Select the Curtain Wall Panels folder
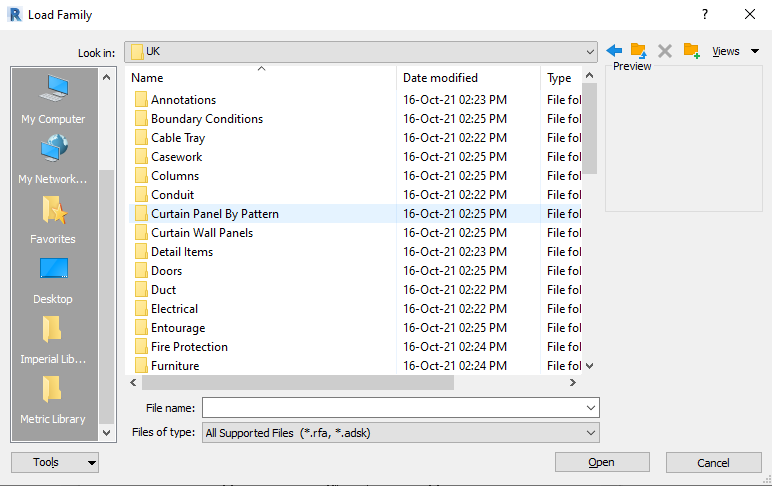The height and width of the screenshot is (486, 772). coord(202,233)
